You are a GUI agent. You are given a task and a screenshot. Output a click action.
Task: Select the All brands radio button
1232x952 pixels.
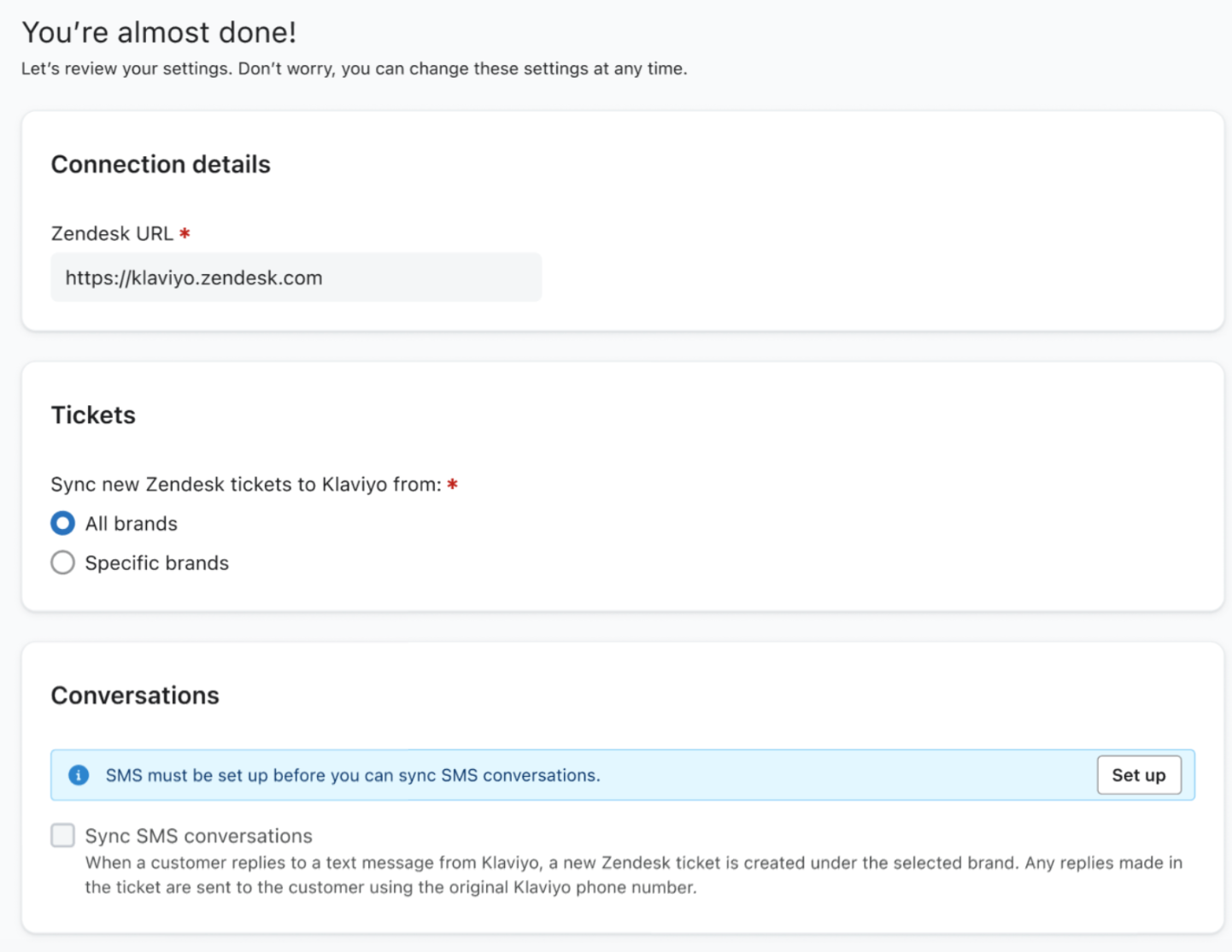click(x=62, y=523)
